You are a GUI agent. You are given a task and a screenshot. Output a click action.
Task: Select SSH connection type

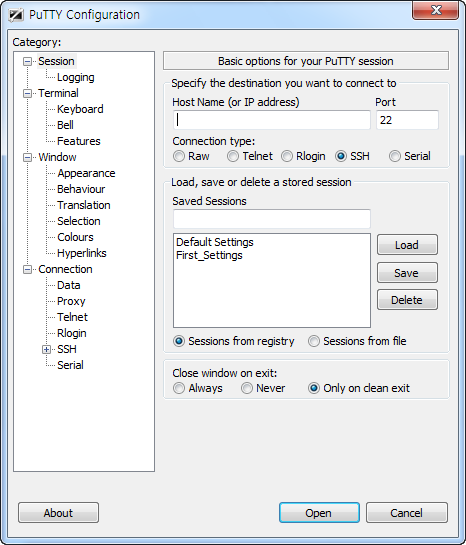point(352,156)
